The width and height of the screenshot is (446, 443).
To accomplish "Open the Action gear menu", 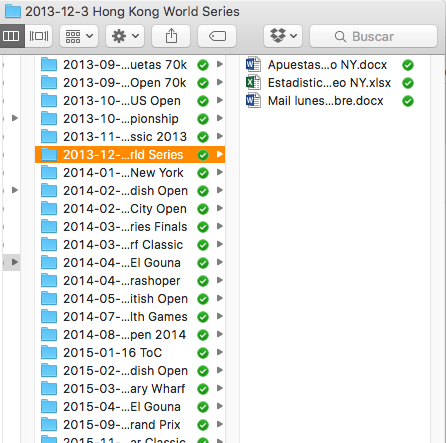I will (125, 36).
